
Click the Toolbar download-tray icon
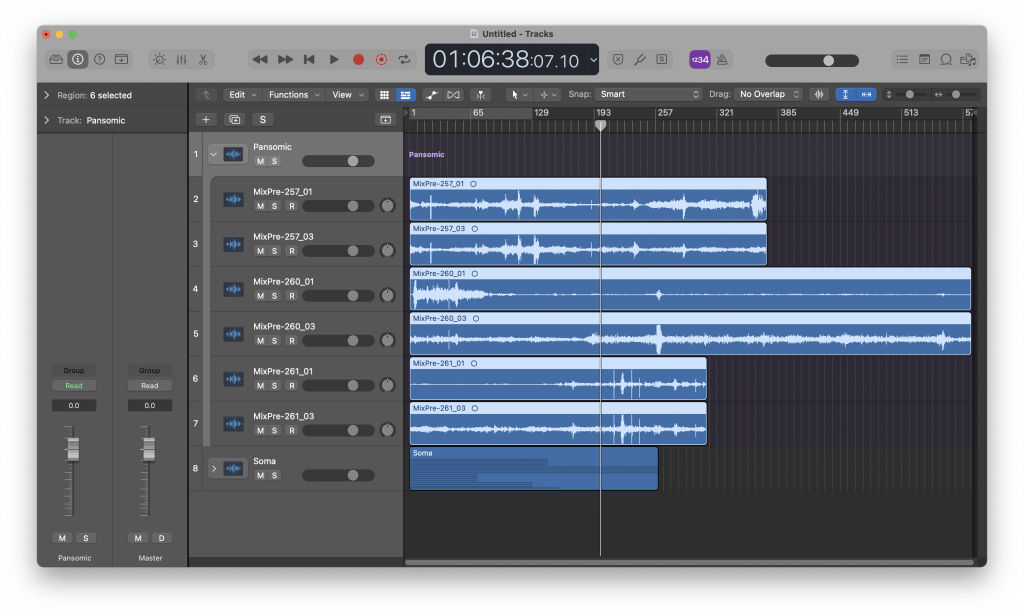(121, 59)
